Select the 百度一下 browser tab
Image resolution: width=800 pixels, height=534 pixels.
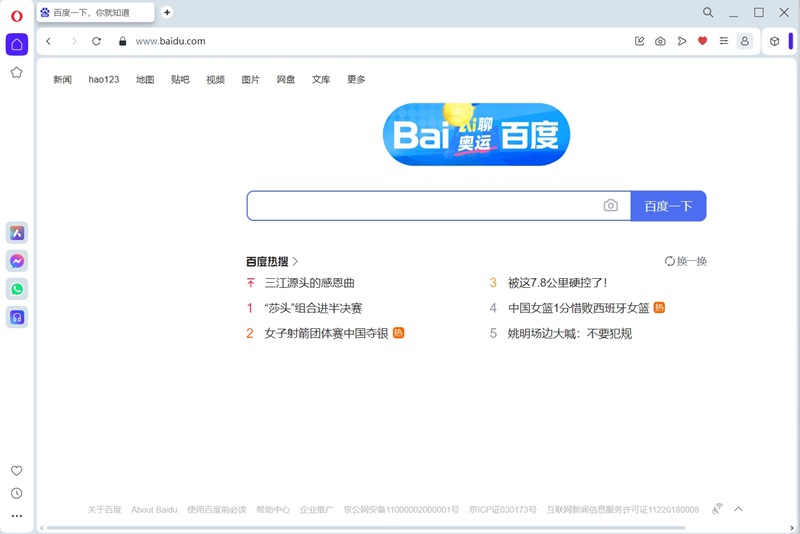(x=95, y=12)
